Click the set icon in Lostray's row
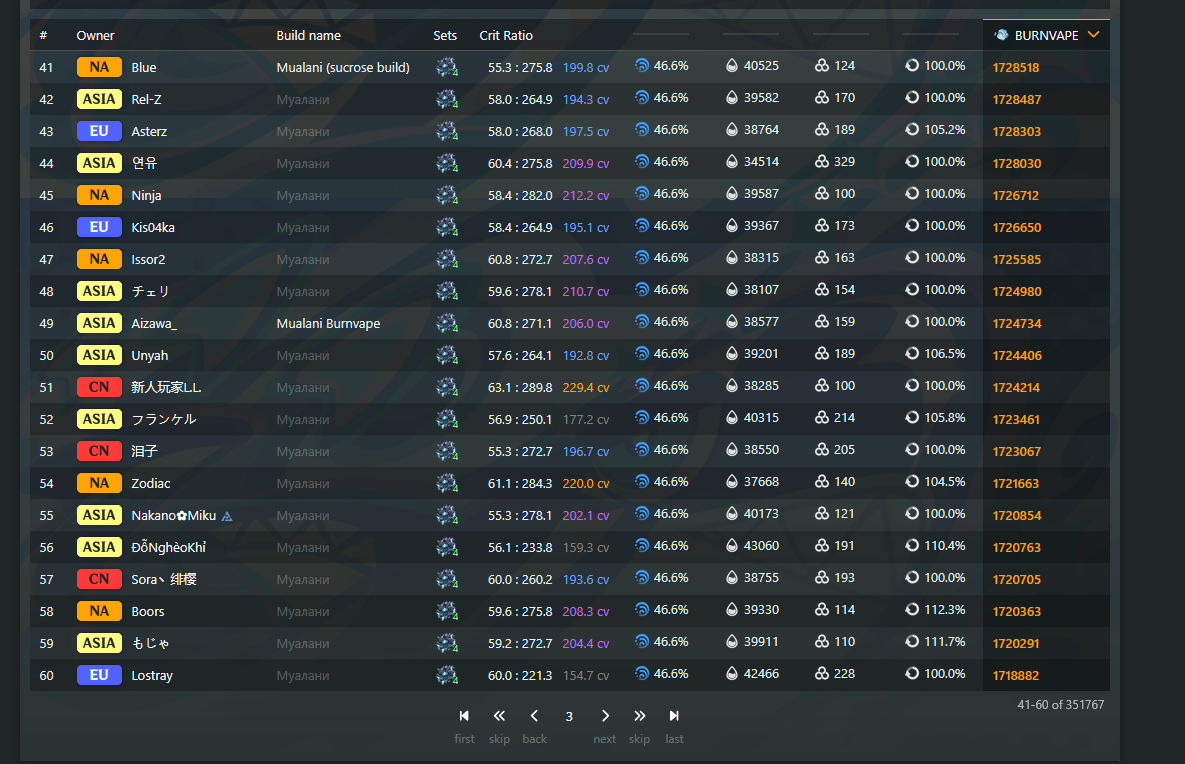 [447, 675]
